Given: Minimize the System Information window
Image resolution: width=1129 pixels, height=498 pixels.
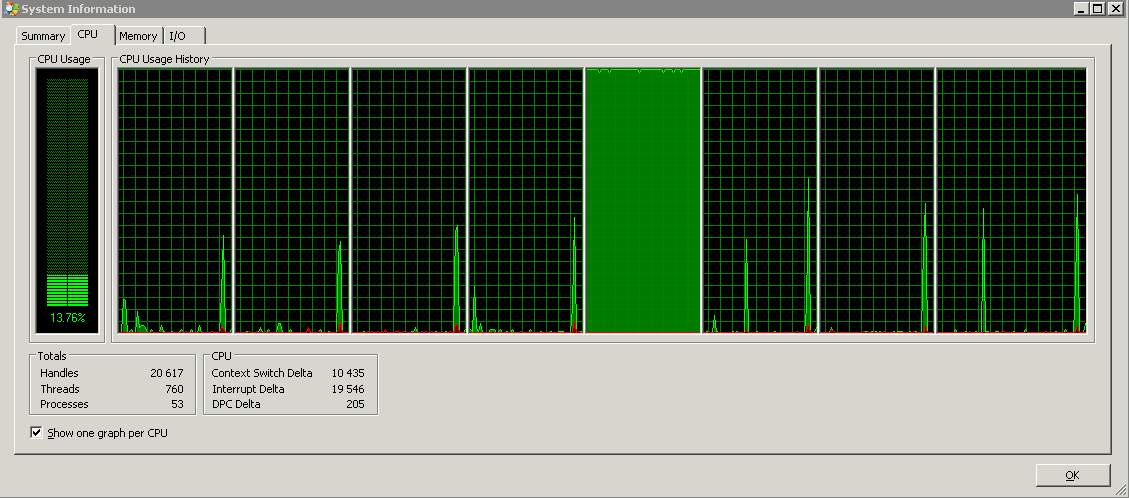Looking at the screenshot, I should [1081, 9].
